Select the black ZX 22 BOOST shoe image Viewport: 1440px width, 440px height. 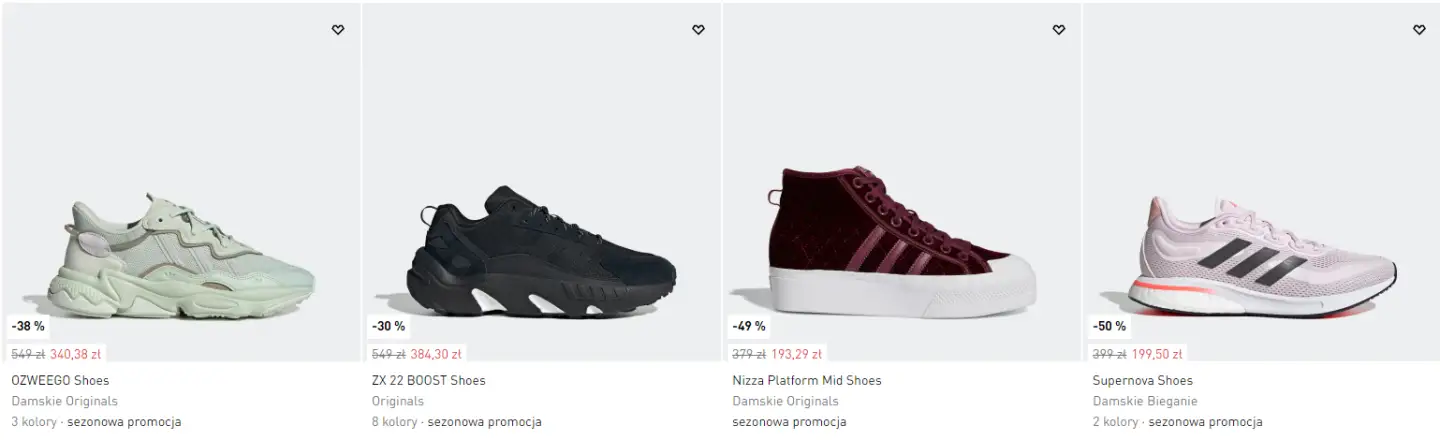click(x=541, y=250)
